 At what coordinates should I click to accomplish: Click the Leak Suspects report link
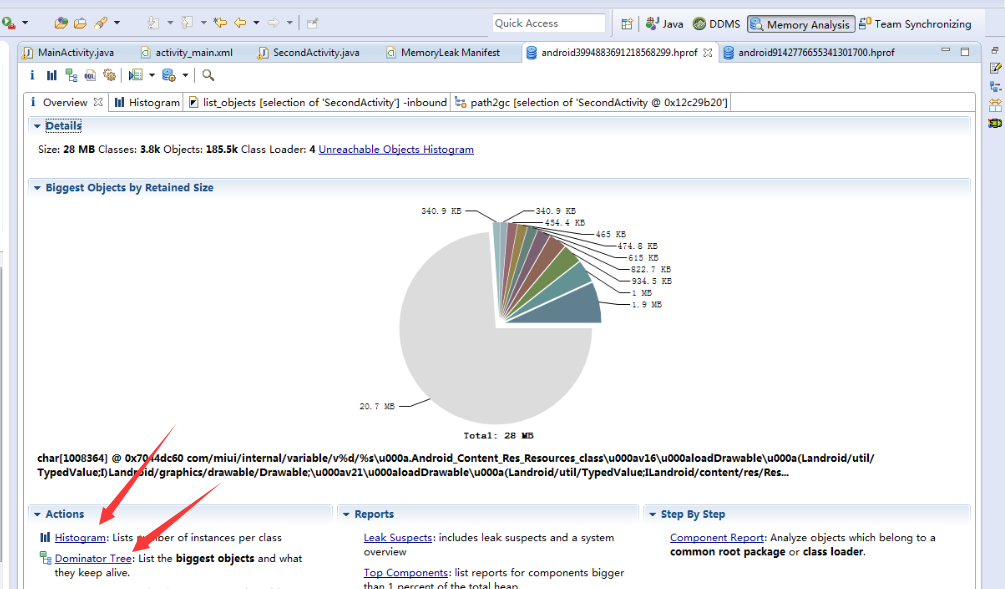(398, 538)
